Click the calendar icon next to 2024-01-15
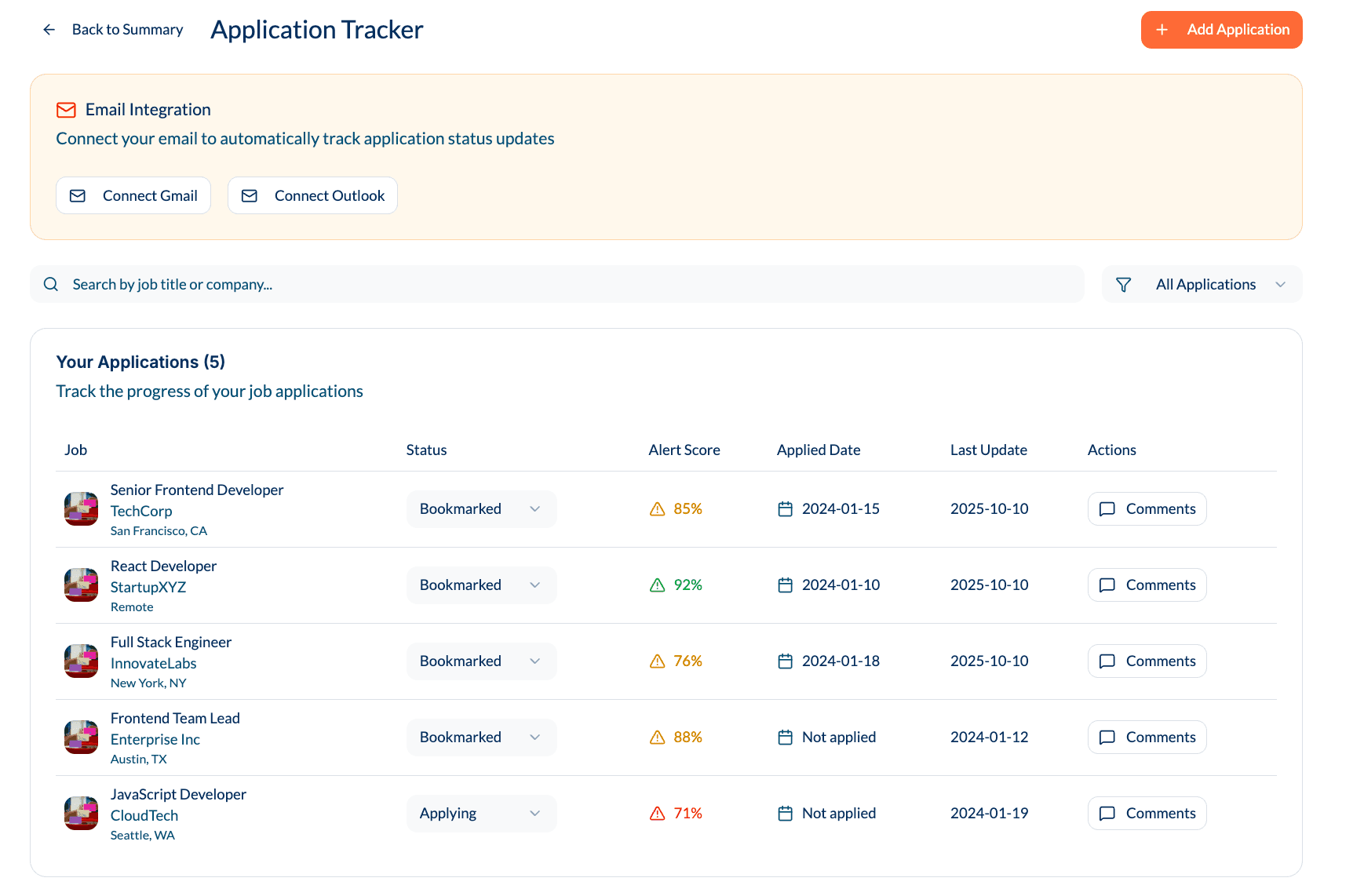 point(785,509)
